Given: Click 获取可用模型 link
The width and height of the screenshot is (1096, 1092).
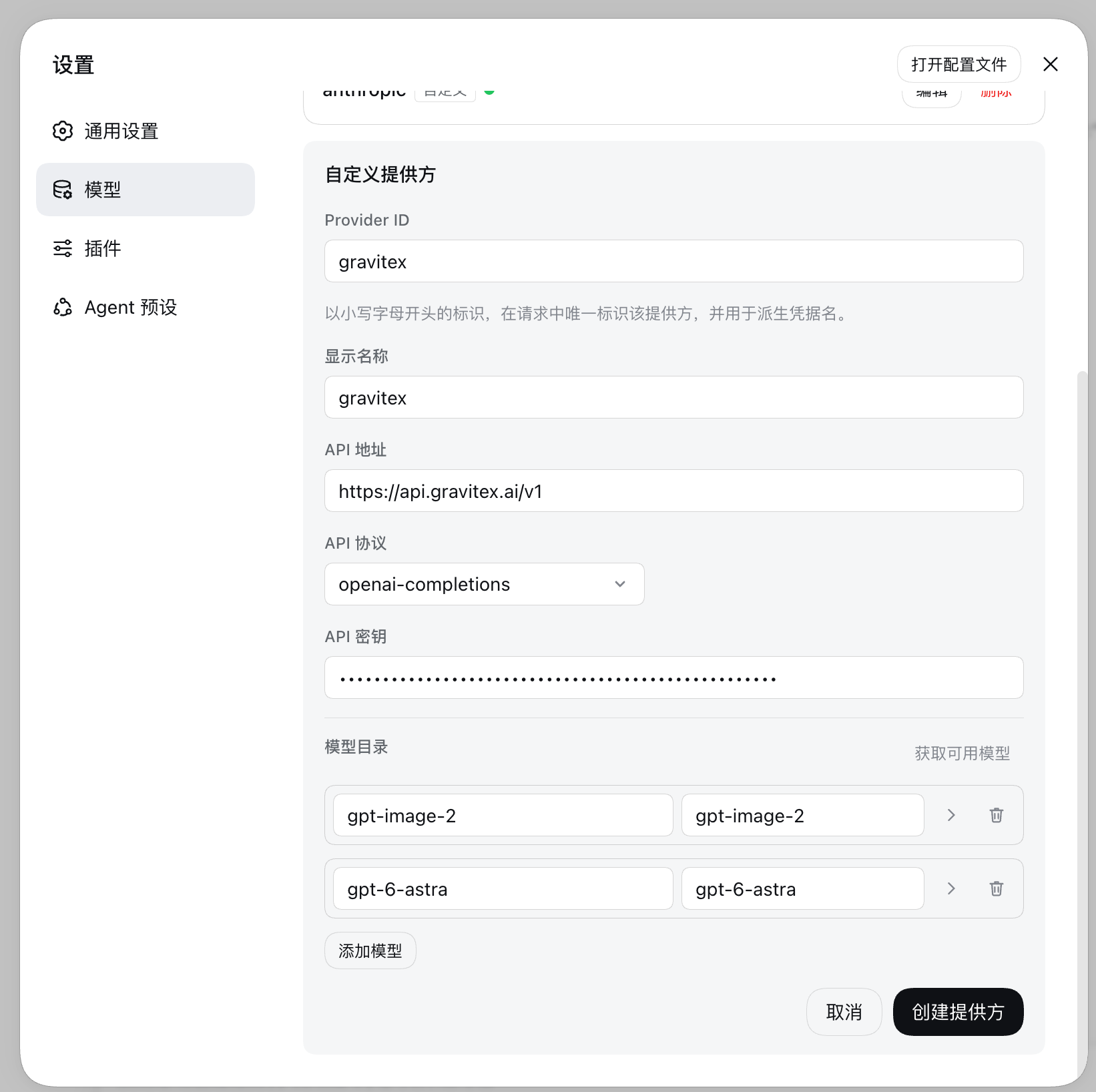Looking at the screenshot, I should (962, 753).
